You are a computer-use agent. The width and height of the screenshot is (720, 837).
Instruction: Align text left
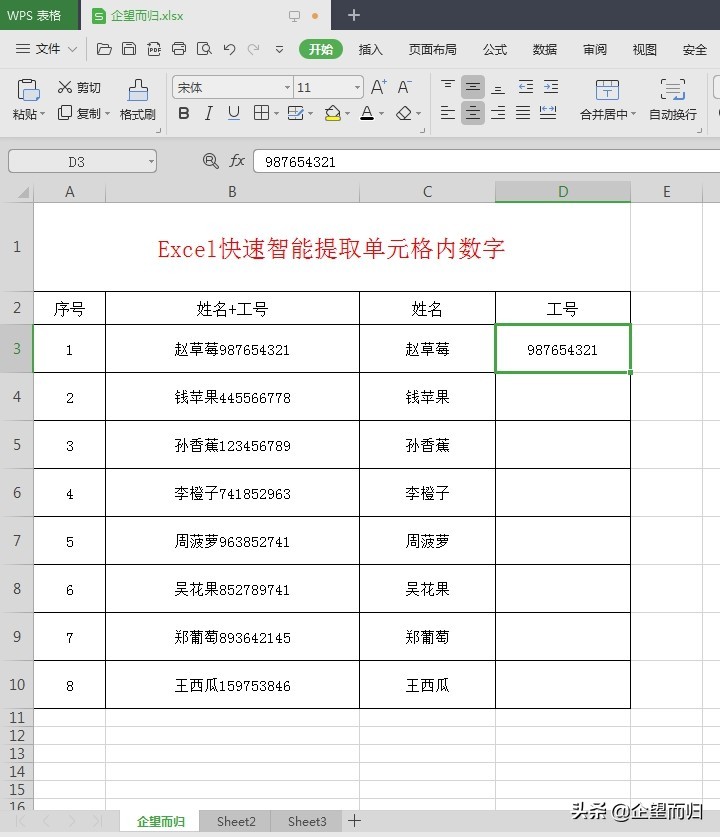[x=447, y=113]
